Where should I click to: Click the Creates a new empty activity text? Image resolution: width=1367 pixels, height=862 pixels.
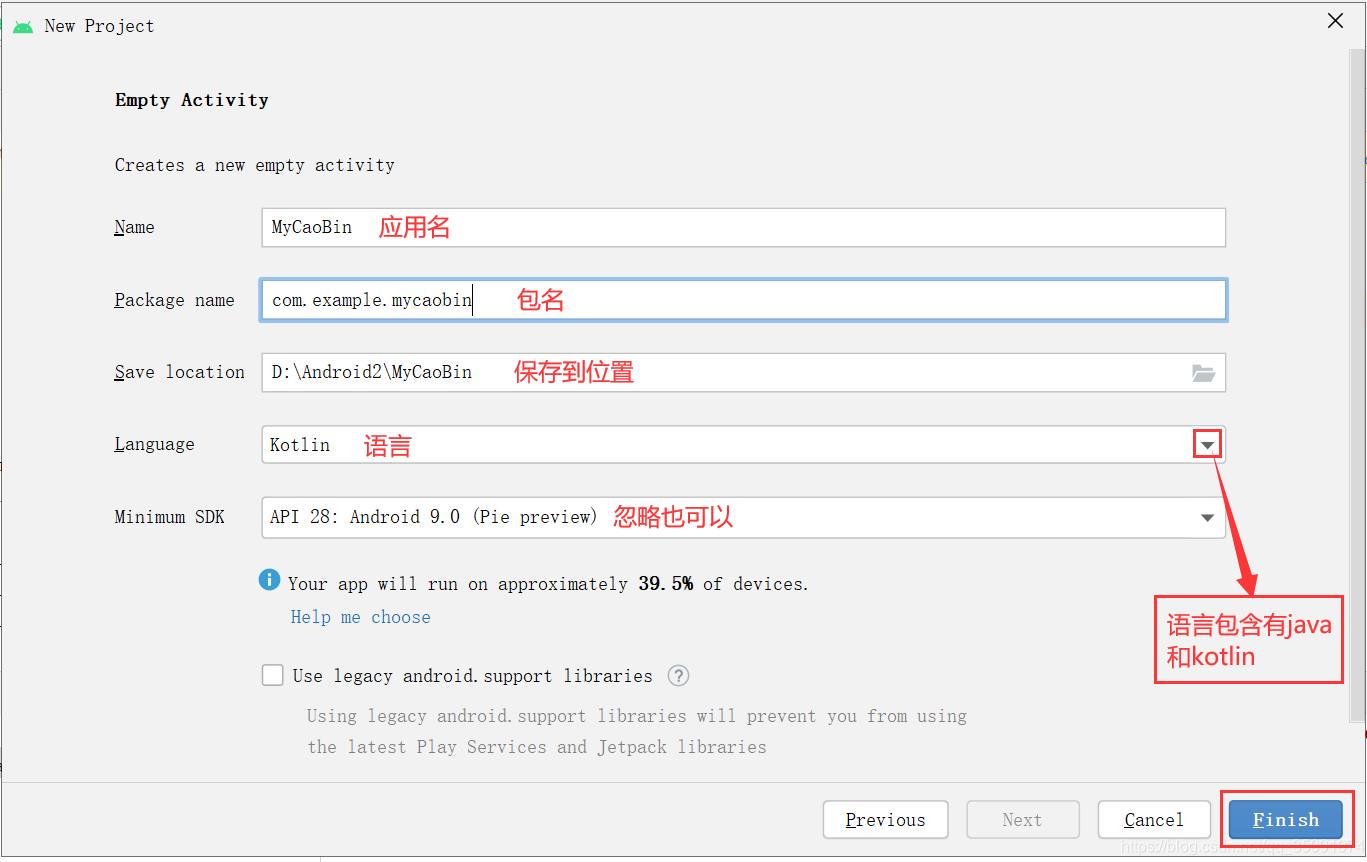254,165
